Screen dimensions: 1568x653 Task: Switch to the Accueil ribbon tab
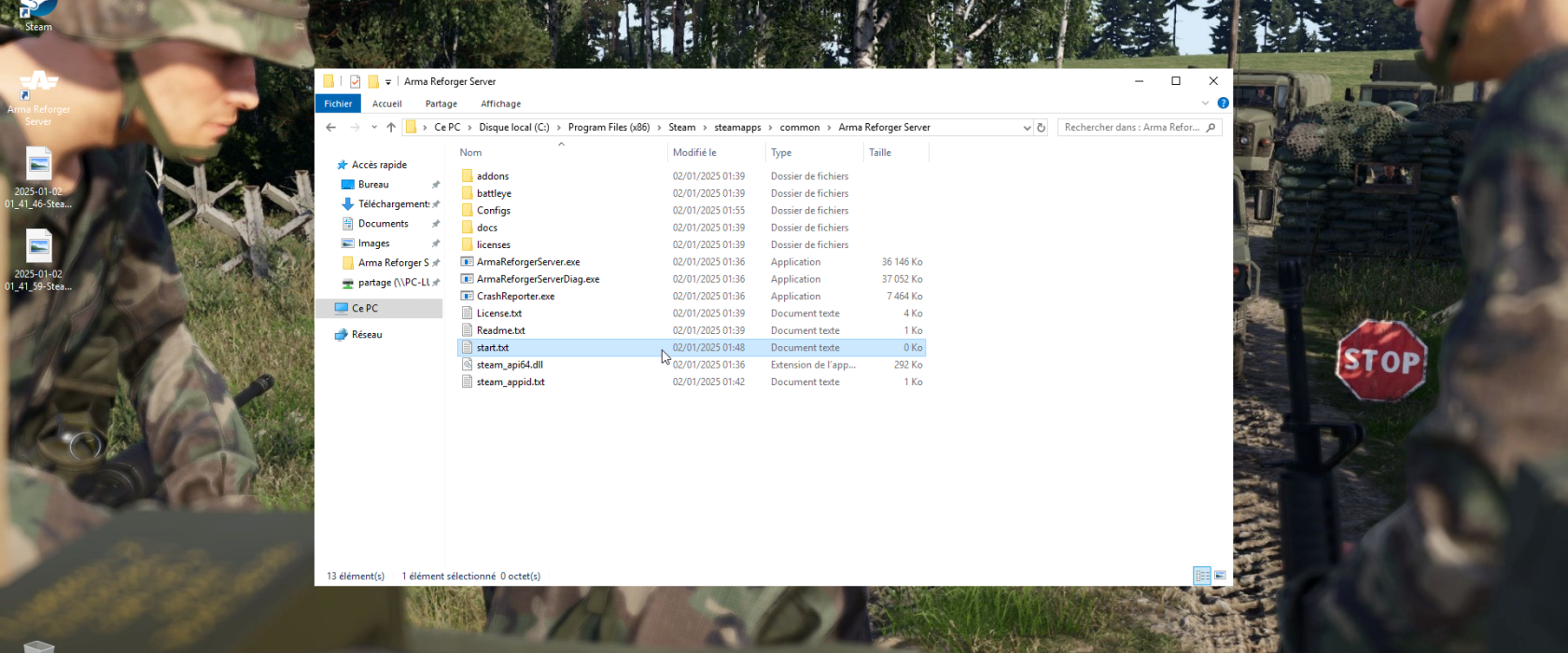coord(386,104)
